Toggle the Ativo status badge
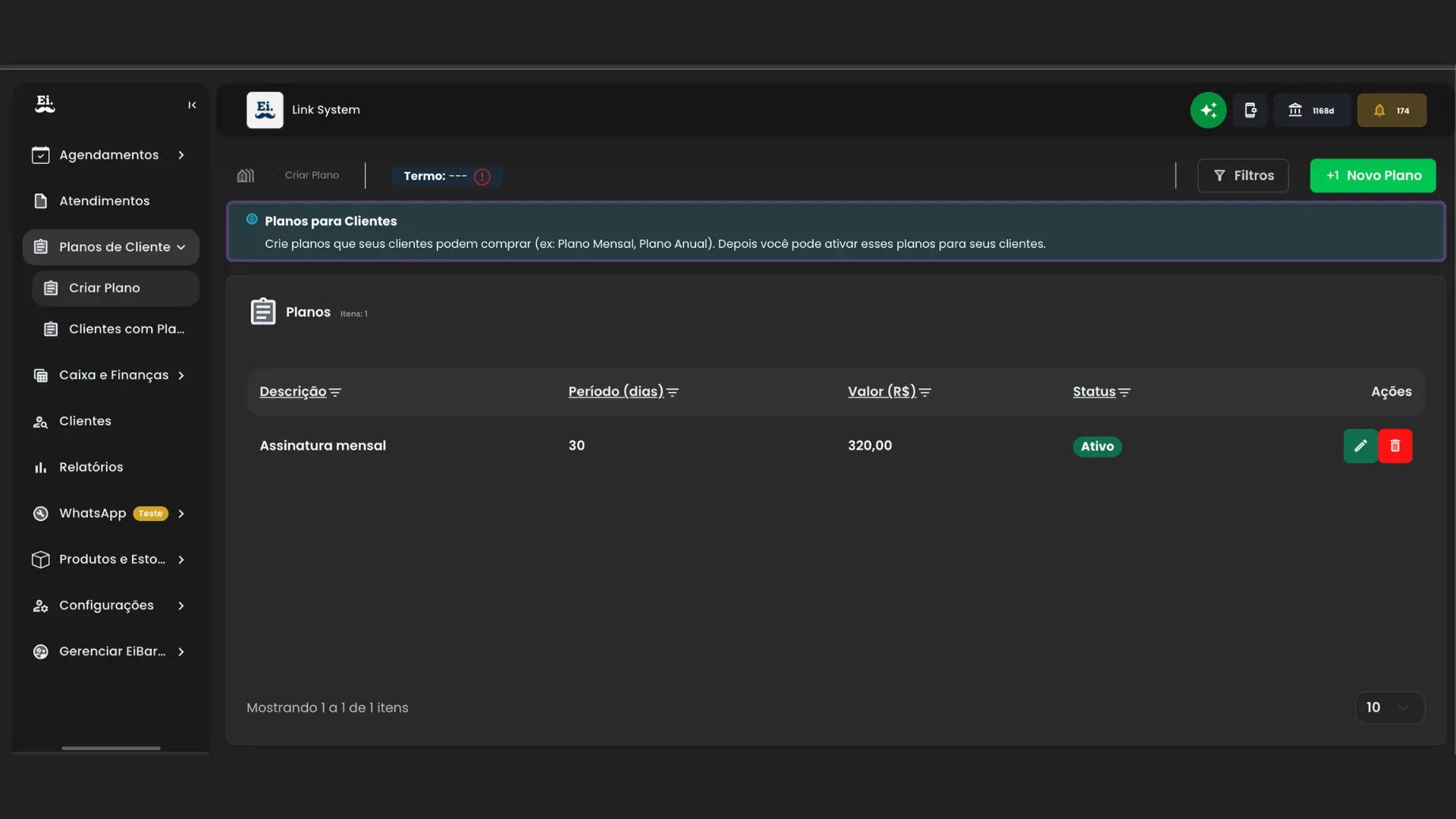1456x819 pixels. point(1097,447)
